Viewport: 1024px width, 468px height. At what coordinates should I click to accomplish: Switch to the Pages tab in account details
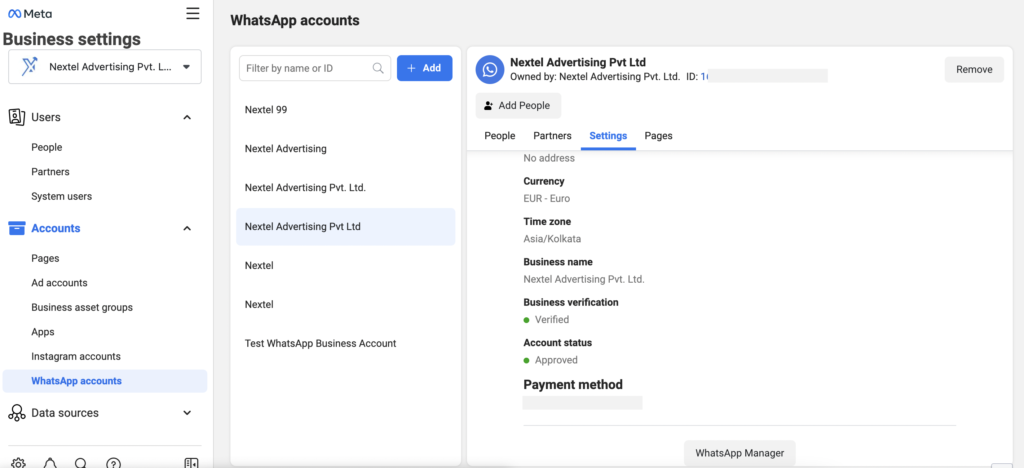(658, 136)
